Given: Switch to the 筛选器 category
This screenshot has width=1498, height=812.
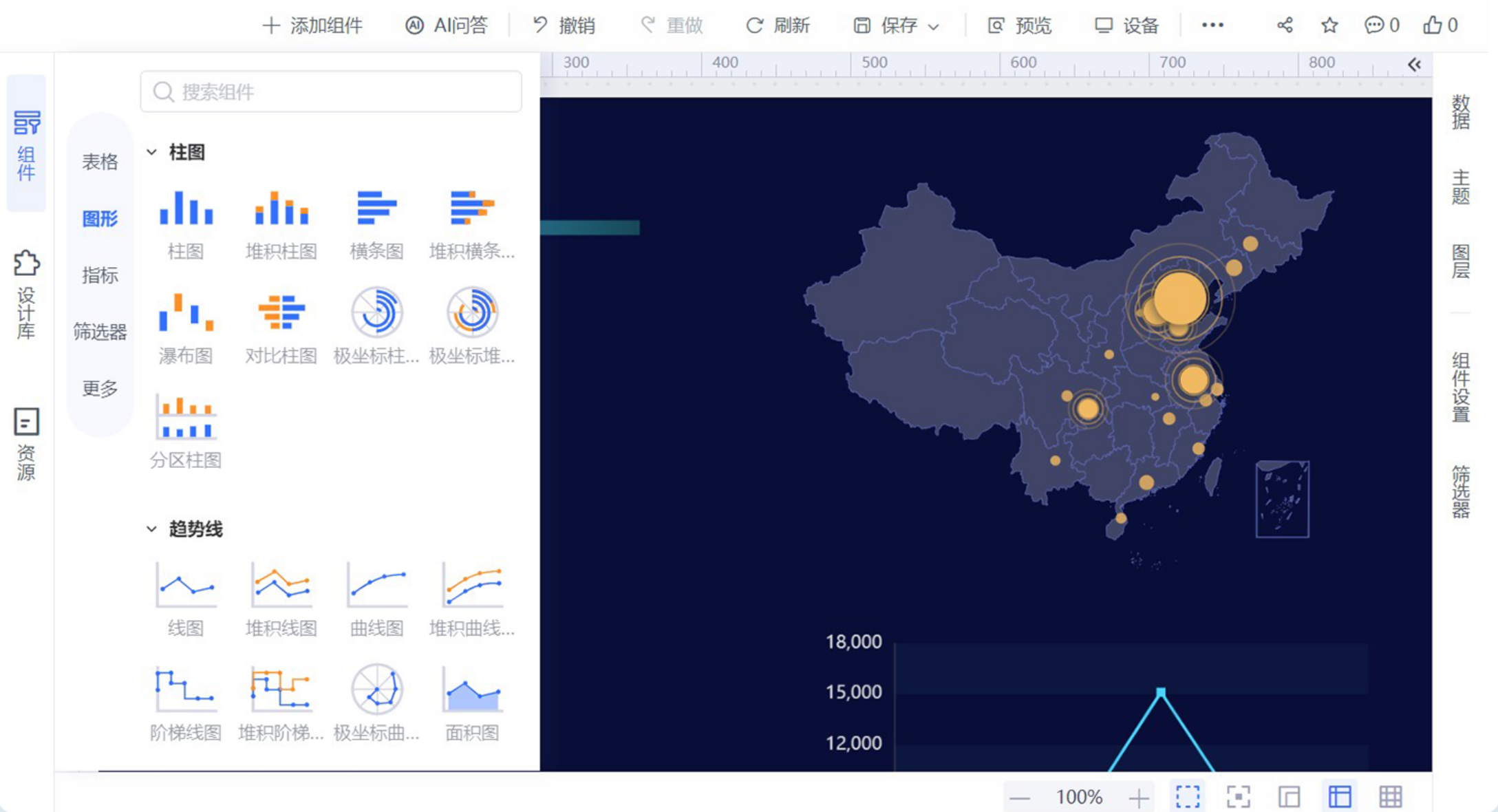Looking at the screenshot, I should coord(100,332).
